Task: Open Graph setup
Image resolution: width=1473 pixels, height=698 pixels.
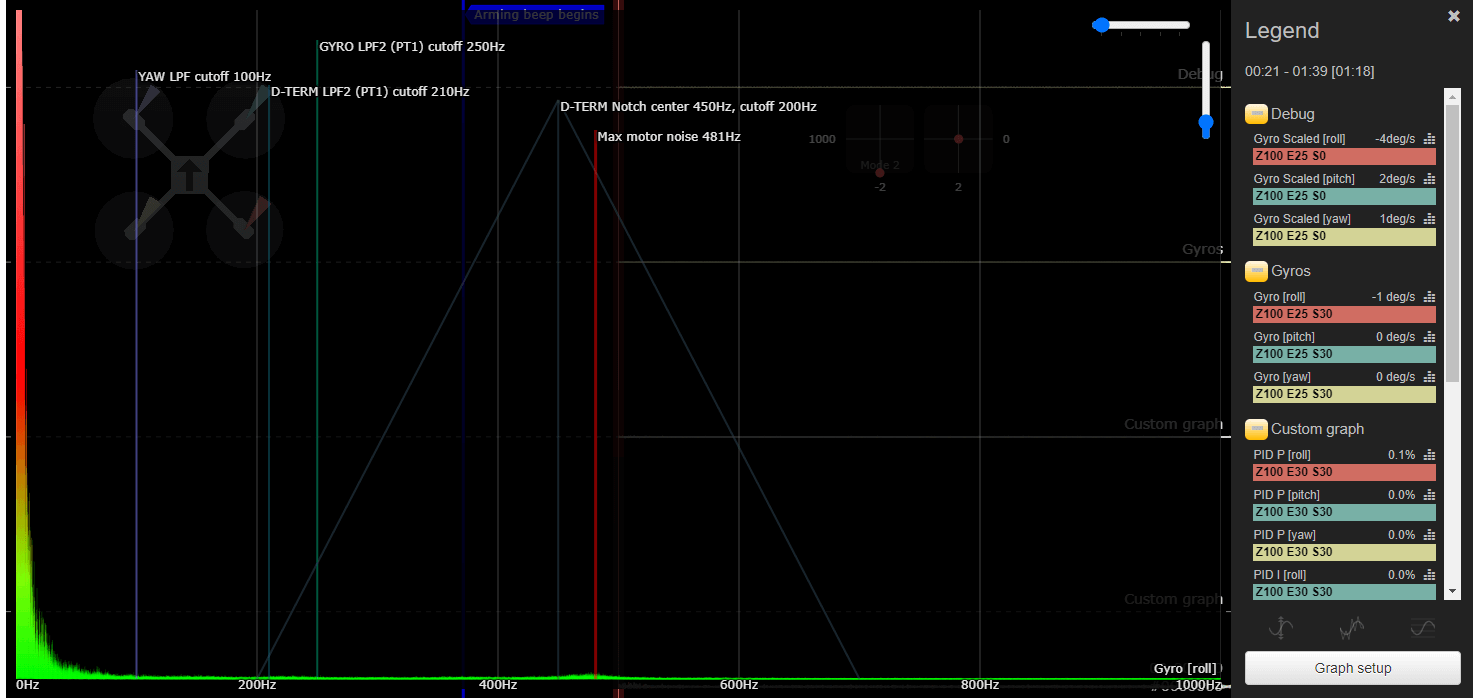Action: pyautogui.click(x=1352, y=668)
